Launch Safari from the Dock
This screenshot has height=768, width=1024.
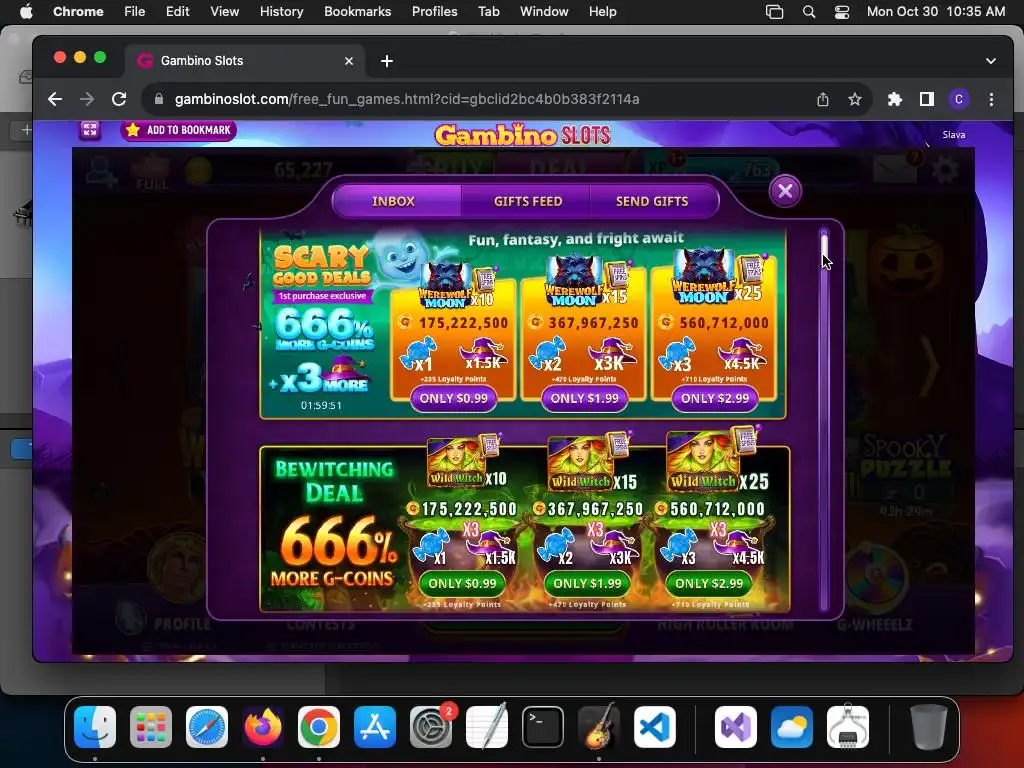tap(207, 727)
